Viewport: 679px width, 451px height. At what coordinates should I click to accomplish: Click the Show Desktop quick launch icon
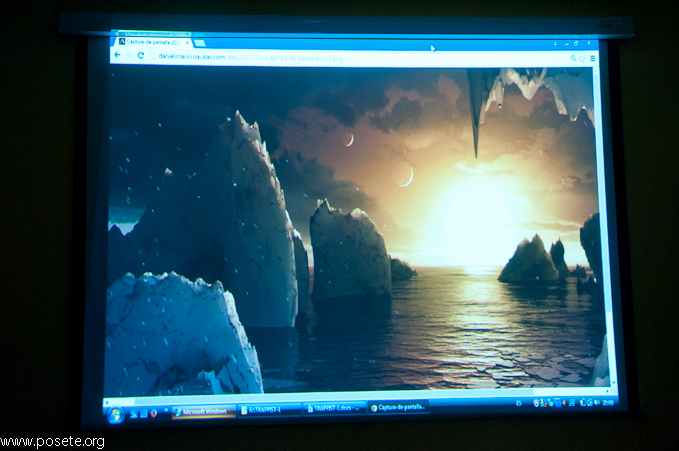[134, 414]
